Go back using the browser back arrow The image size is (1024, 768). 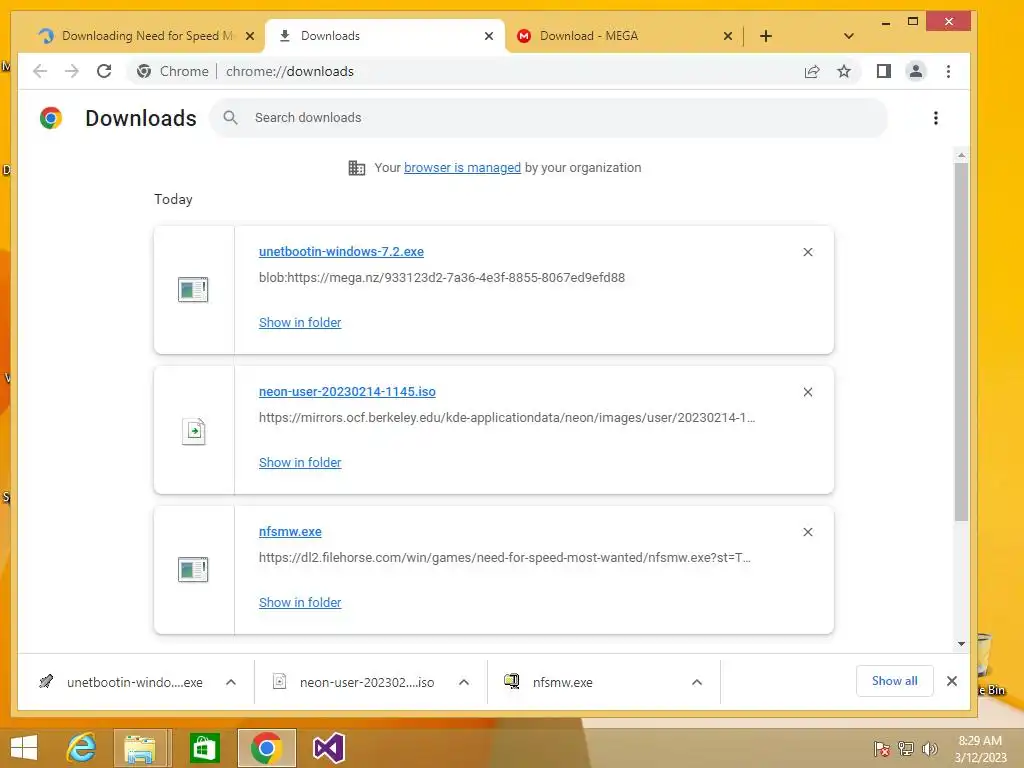tap(40, 71)
